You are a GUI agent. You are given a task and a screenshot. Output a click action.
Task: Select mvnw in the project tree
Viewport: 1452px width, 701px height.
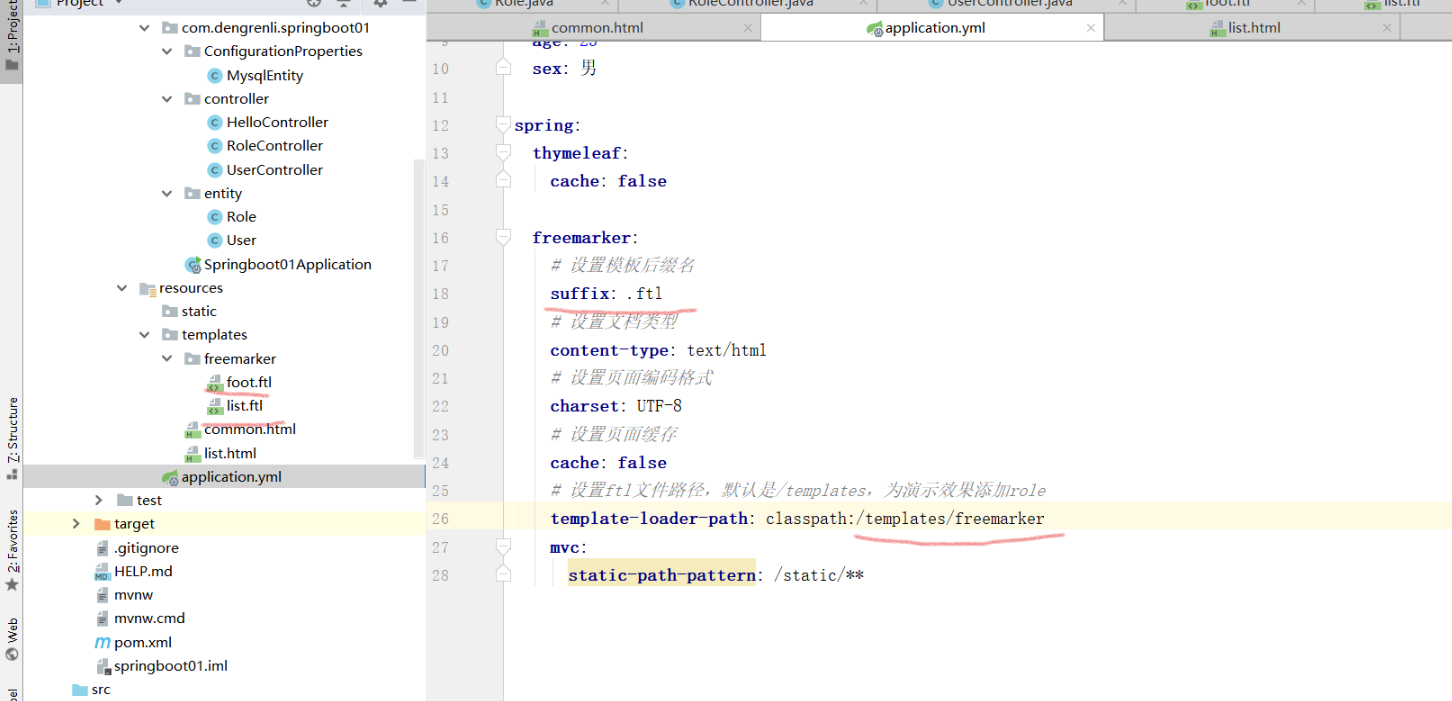(133, 595)
